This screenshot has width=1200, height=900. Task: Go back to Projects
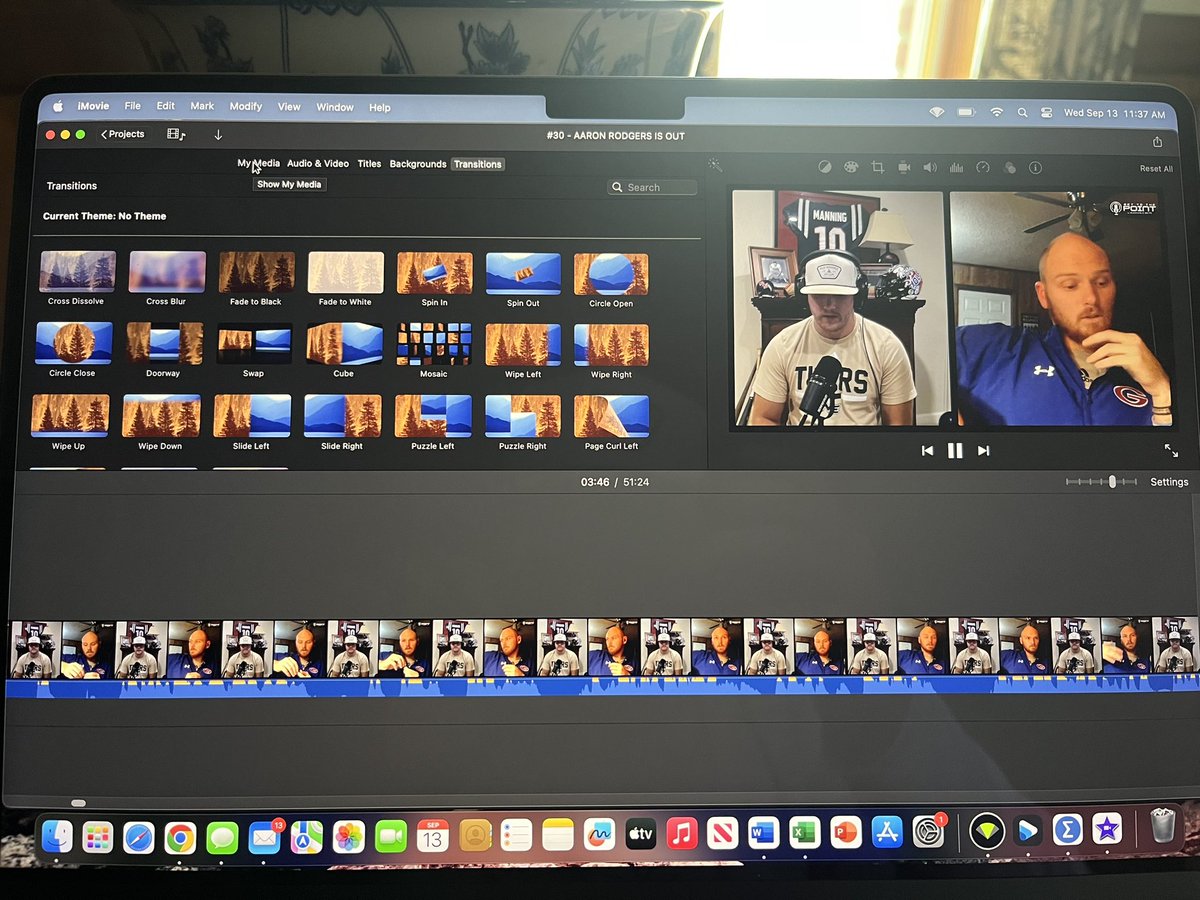[123, 134]
